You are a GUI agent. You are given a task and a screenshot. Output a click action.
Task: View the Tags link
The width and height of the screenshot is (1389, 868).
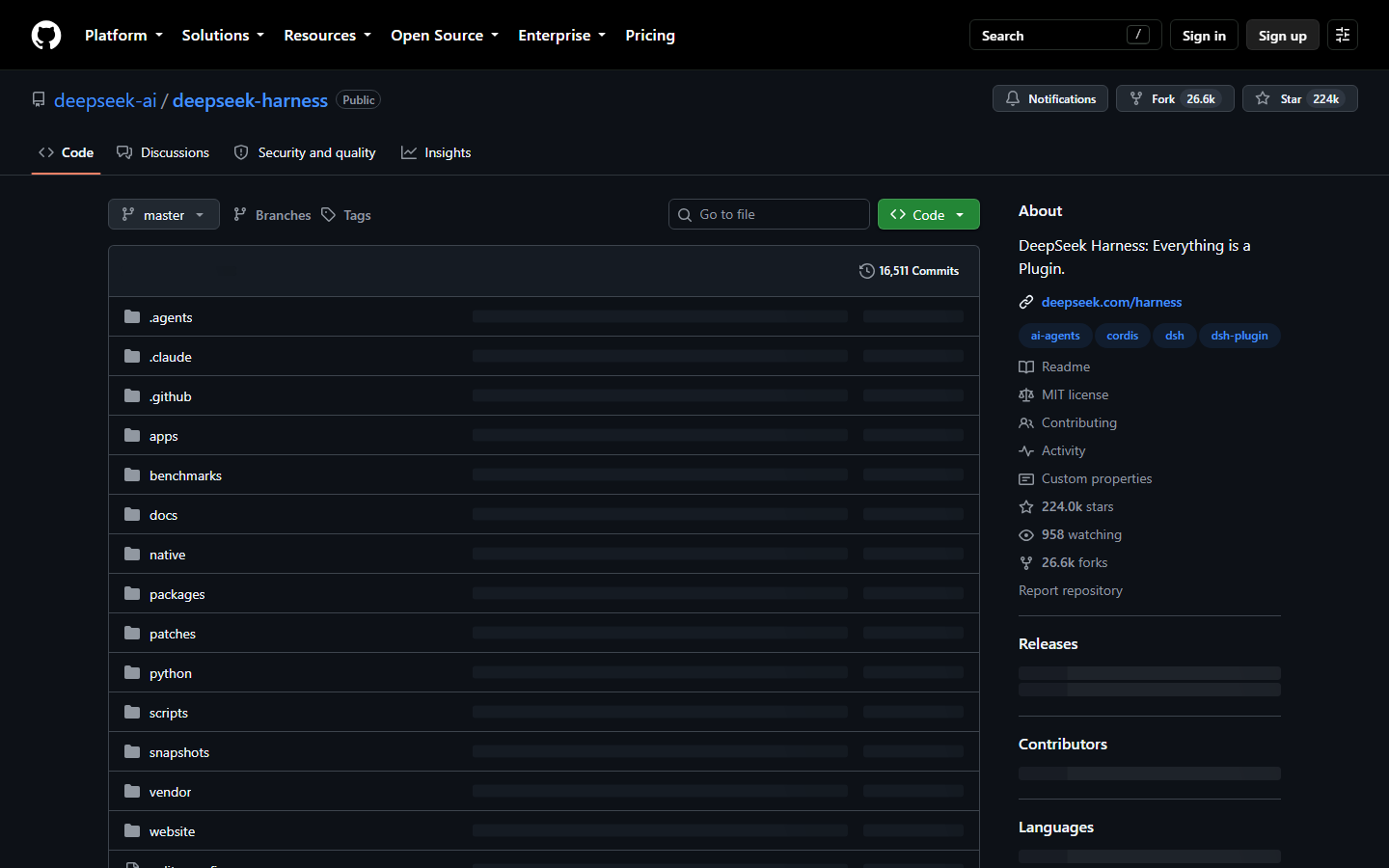[346, 215]
